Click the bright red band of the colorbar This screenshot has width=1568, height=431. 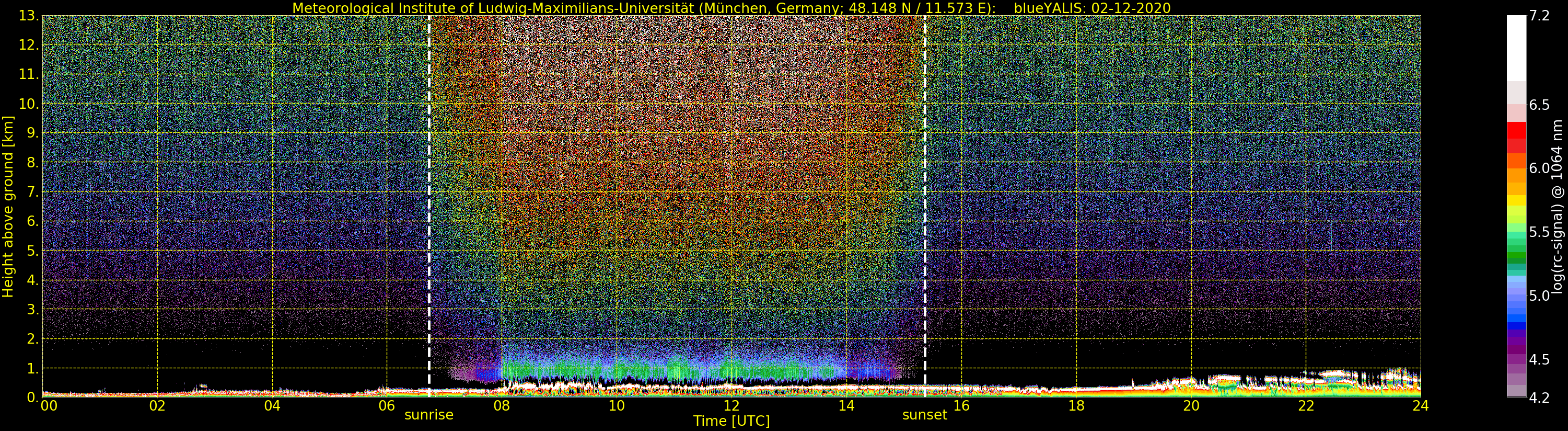coord(1516,130)
